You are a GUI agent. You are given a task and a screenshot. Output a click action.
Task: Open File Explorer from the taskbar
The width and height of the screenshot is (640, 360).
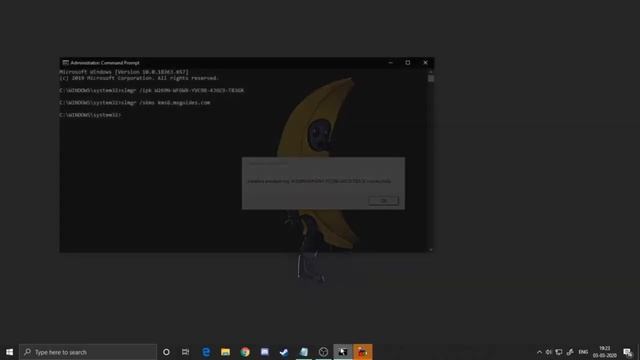click(x=225, y=352)
